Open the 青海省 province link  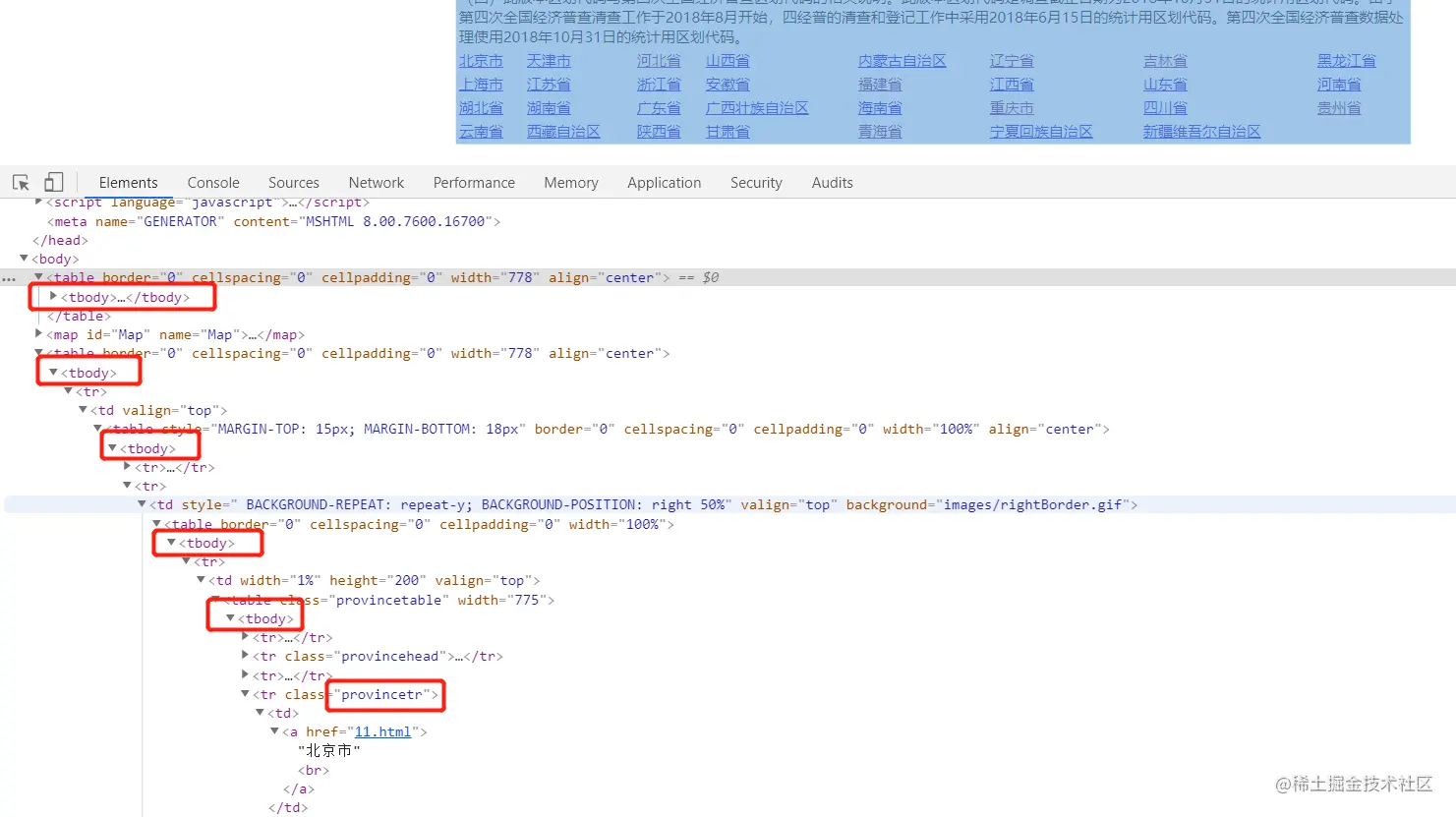(880, 132)
